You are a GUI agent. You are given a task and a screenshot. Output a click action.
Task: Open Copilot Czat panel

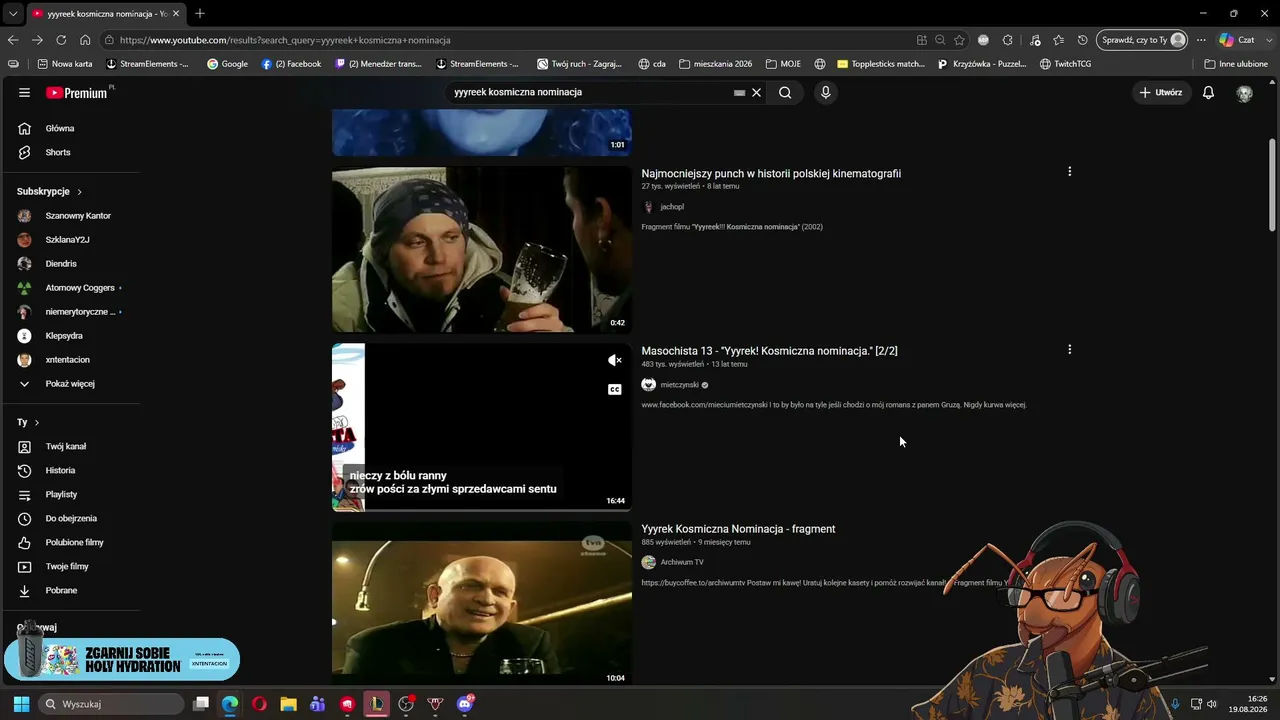(x=1236, y=40)
